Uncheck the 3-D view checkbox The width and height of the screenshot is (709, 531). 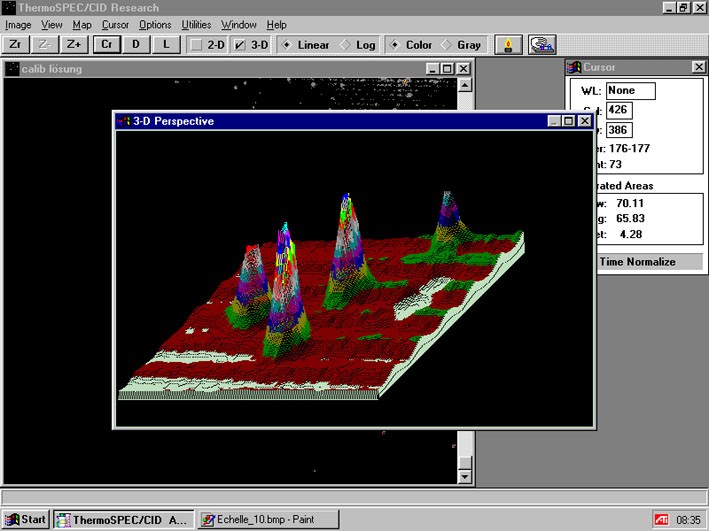pos(240,45)
